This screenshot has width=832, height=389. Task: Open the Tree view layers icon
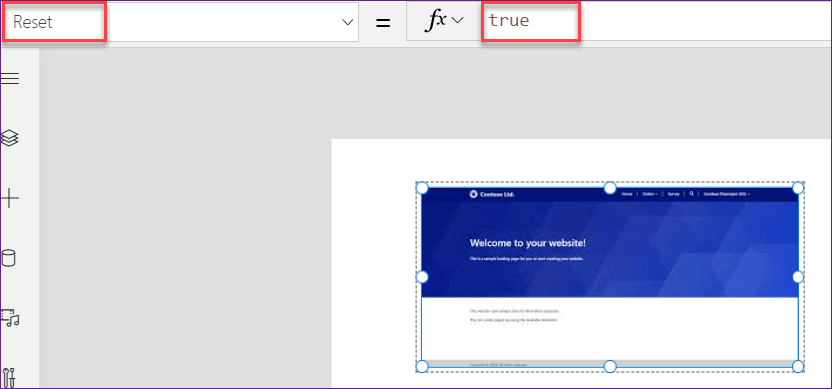tap(10, 138)
